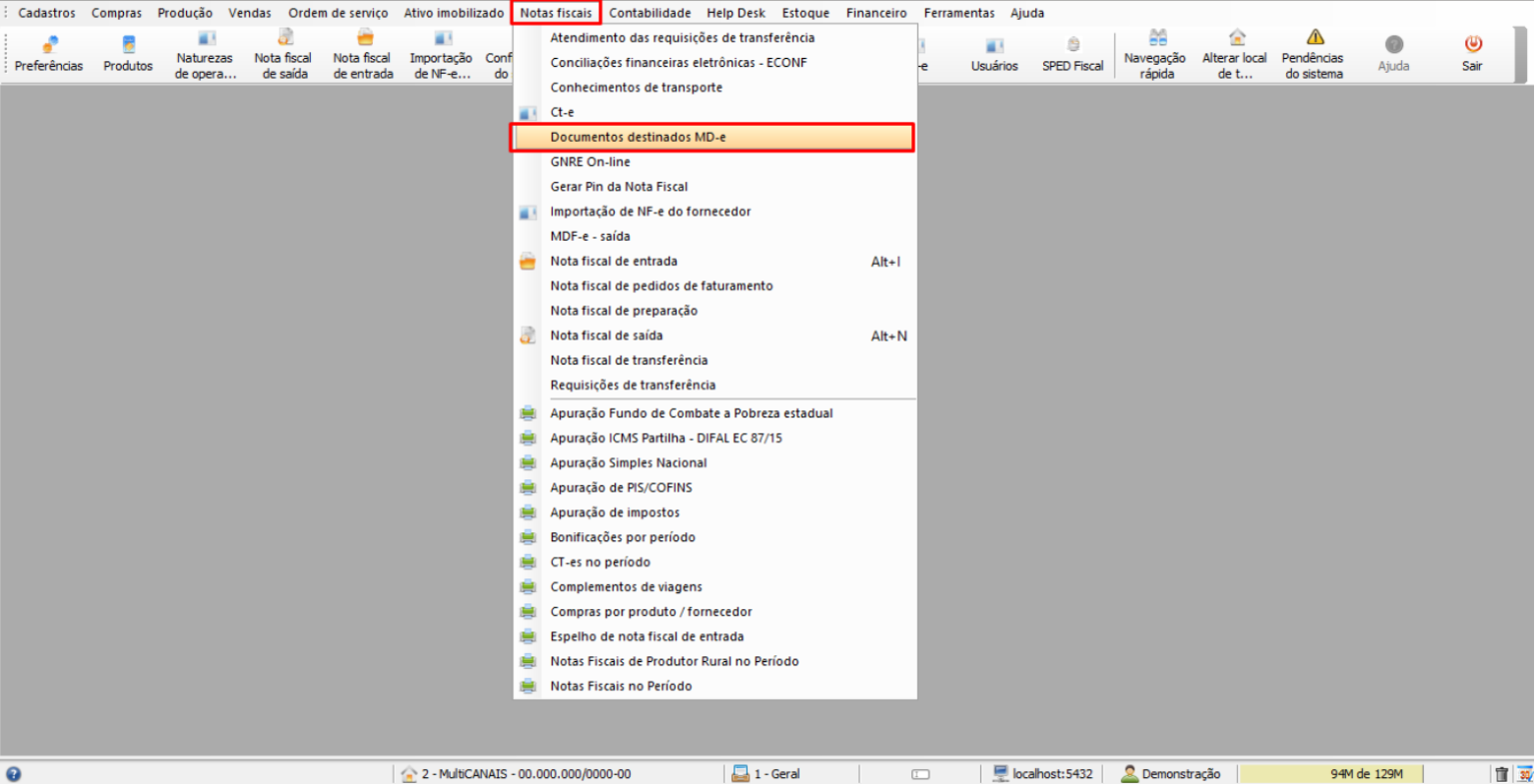Open Nota fiscal de entrada toolbar icon
The height and width of the screenshot is (784, 1535).
point(364,40)
